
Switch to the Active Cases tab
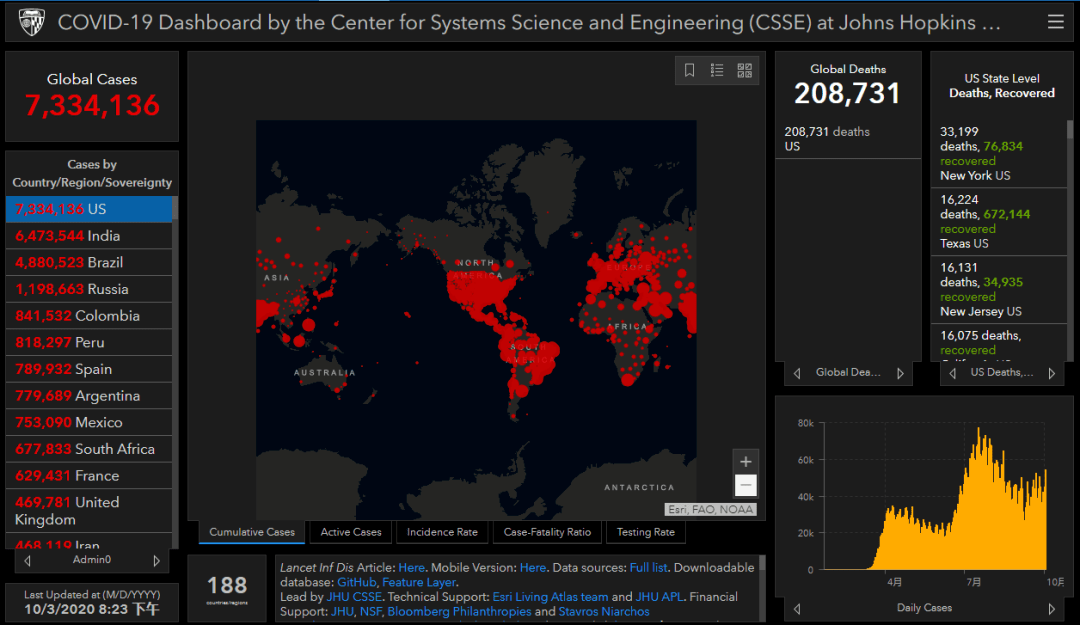[351, 532]
